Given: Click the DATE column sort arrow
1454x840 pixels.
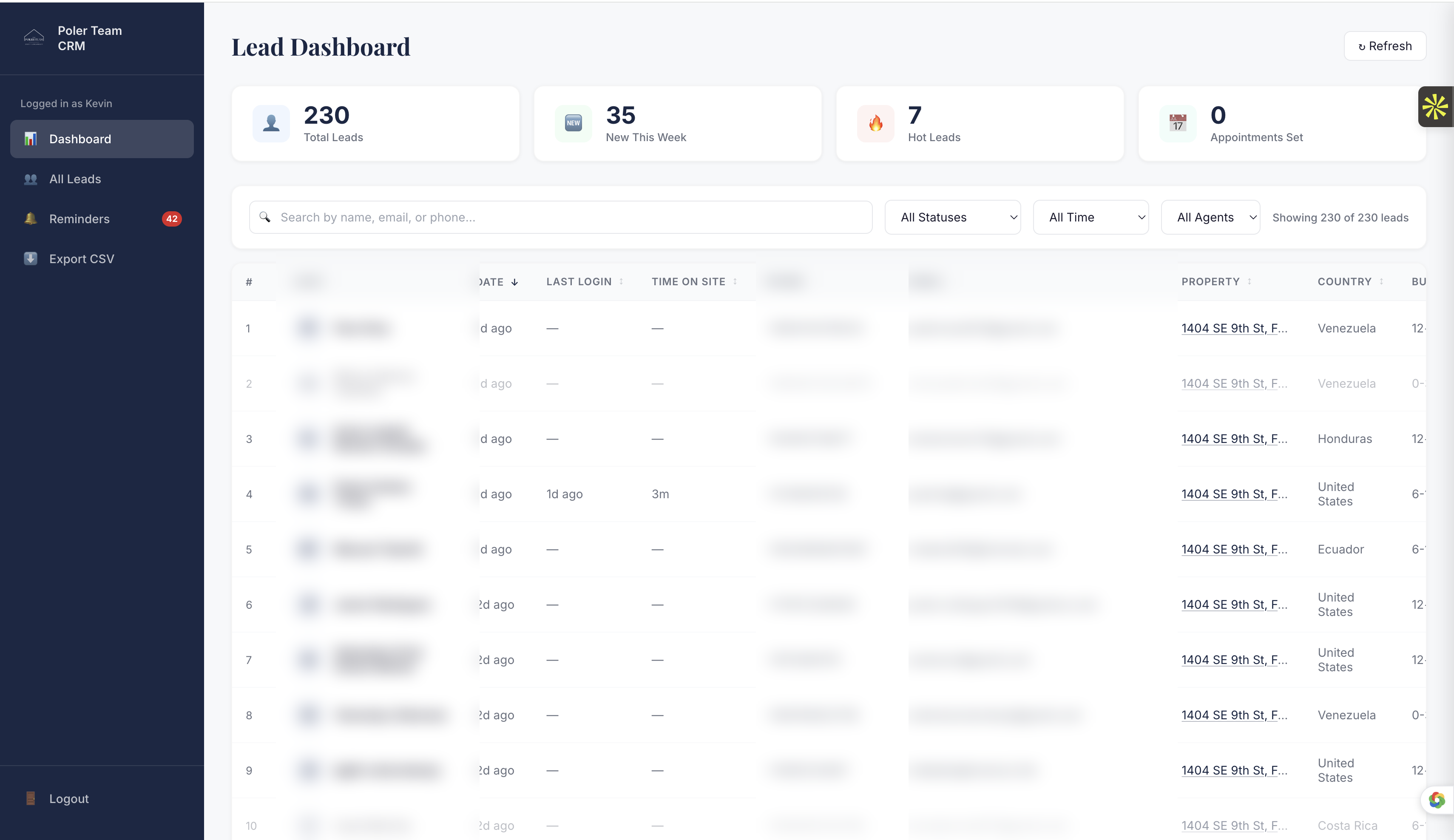Looking at the screenshot, I should click(514, 282).
